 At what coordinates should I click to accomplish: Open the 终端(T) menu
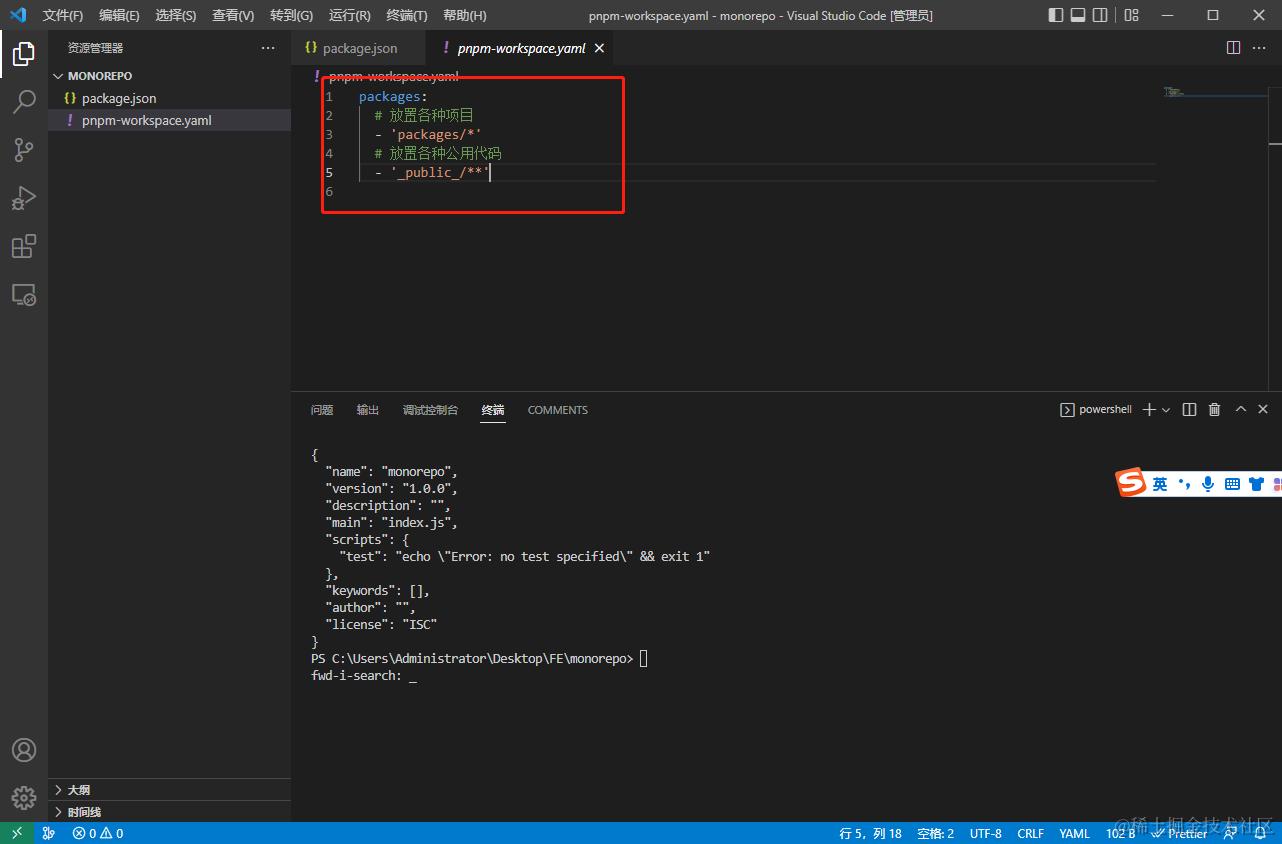click(407, 15)
